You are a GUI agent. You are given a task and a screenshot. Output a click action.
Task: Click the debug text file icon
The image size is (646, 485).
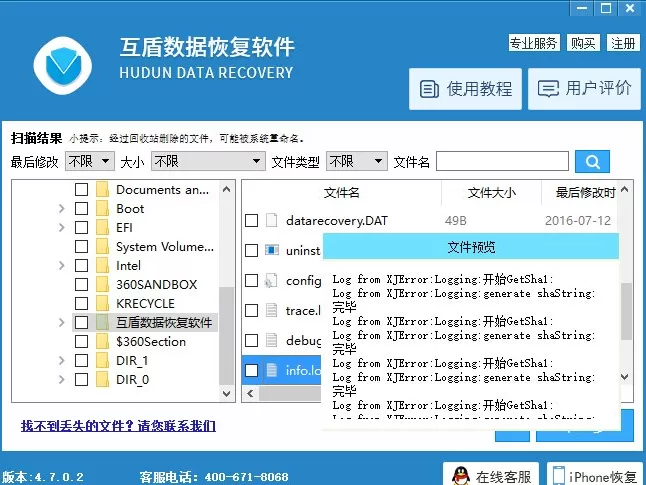(x=271, y=340)
